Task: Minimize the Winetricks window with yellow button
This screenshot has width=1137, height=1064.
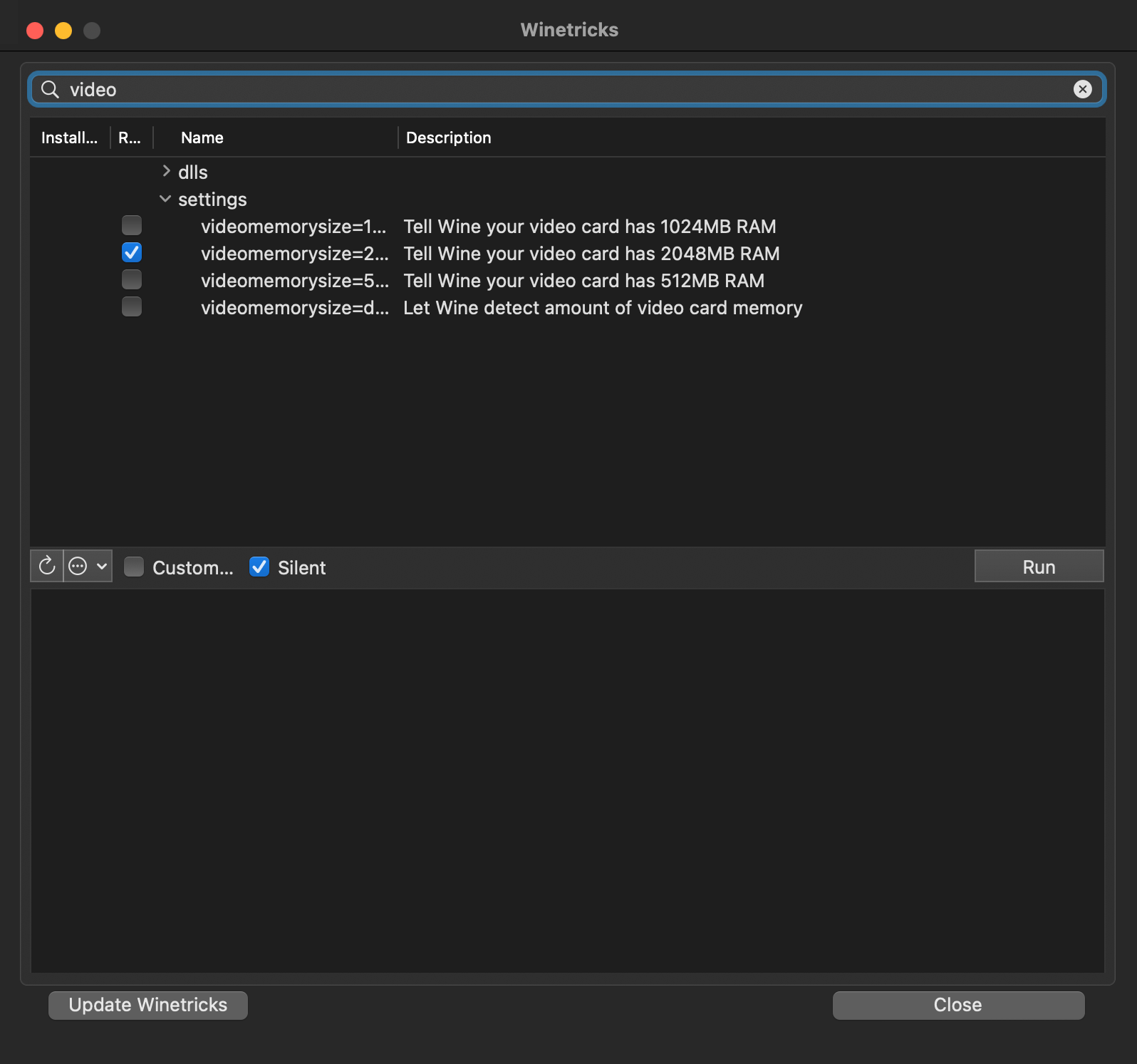Action: (63, 30)
